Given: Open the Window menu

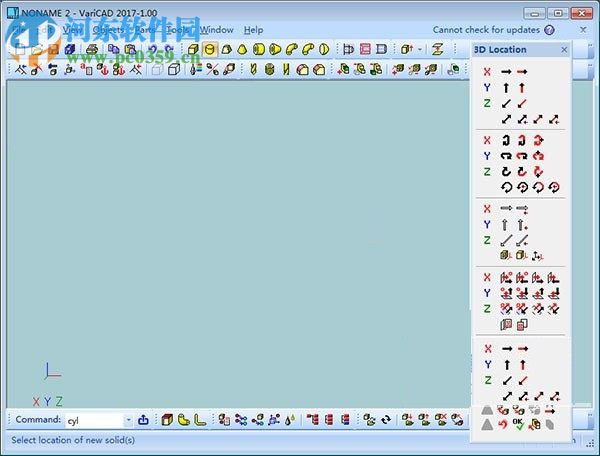Looking at the screenshot, I should [217, 30].
